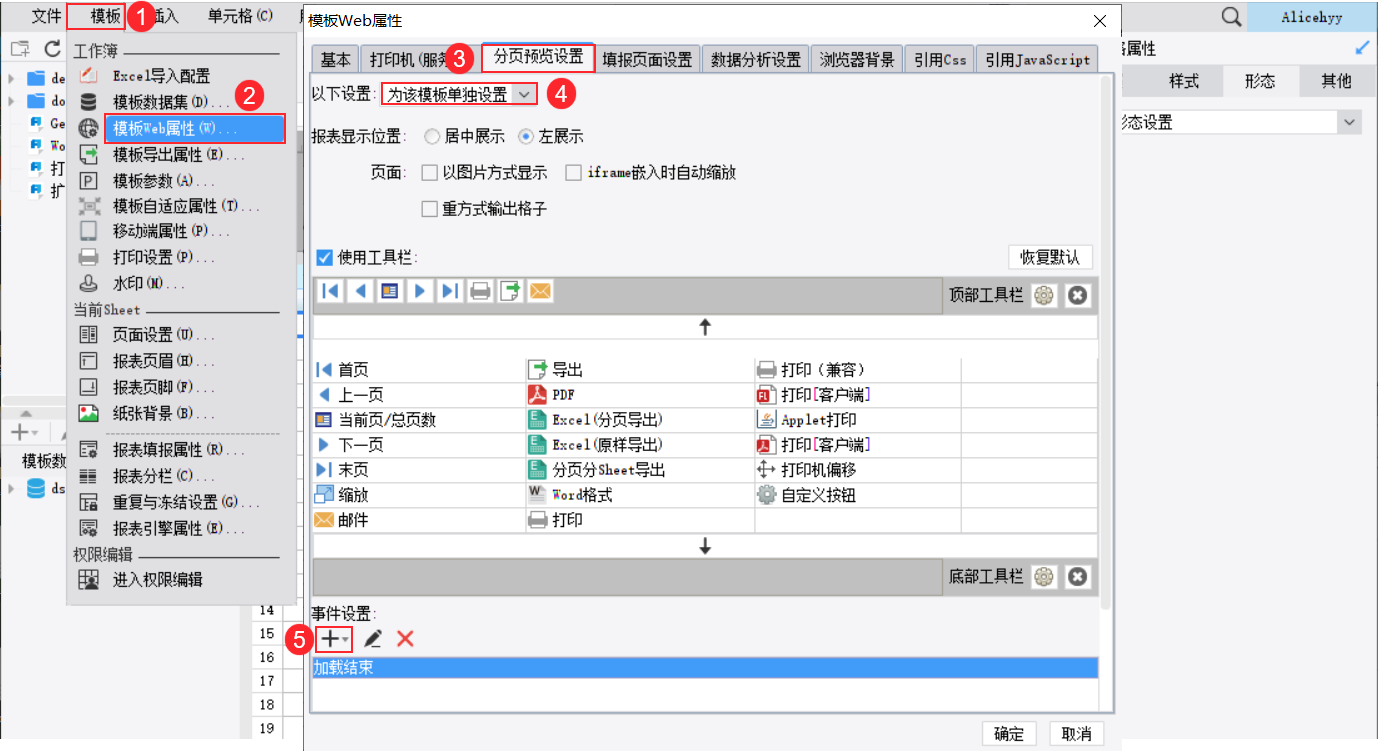The height and width of the screenshot is (751, 1378).
Task: Click the PDF export icon in button list
Action: [x=537, y=395]
